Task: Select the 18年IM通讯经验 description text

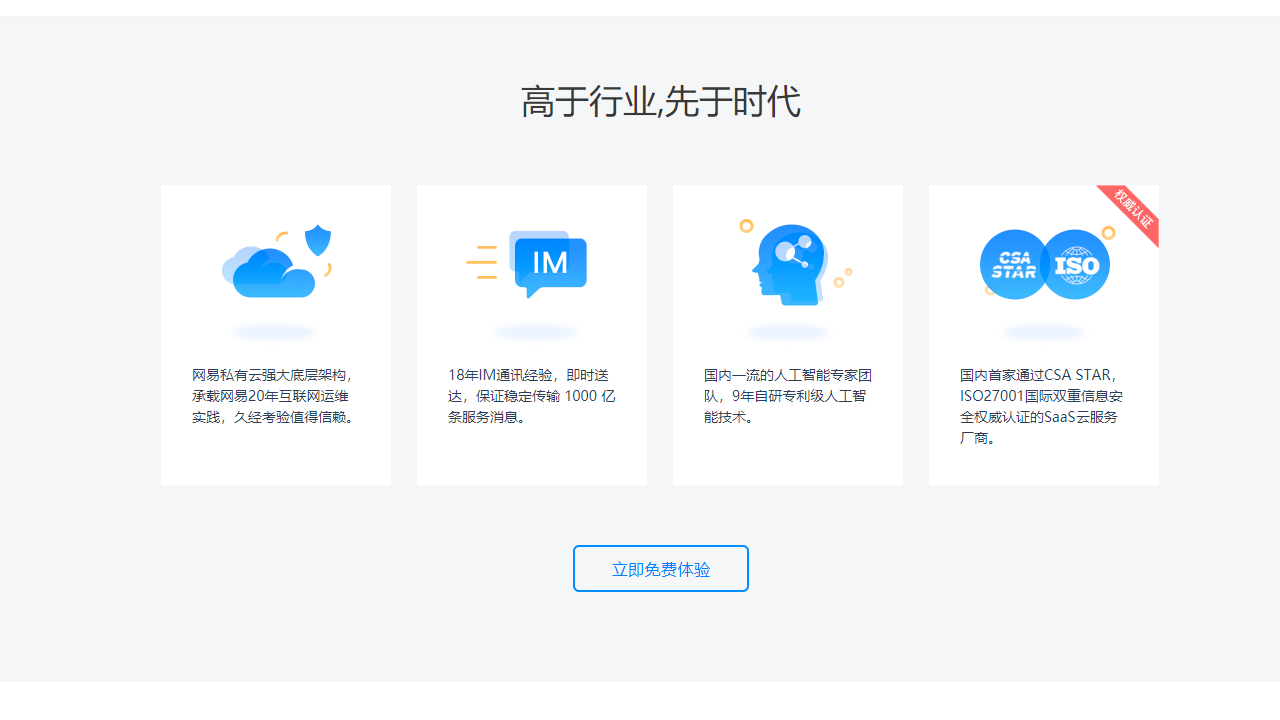Action: (531, 396)
